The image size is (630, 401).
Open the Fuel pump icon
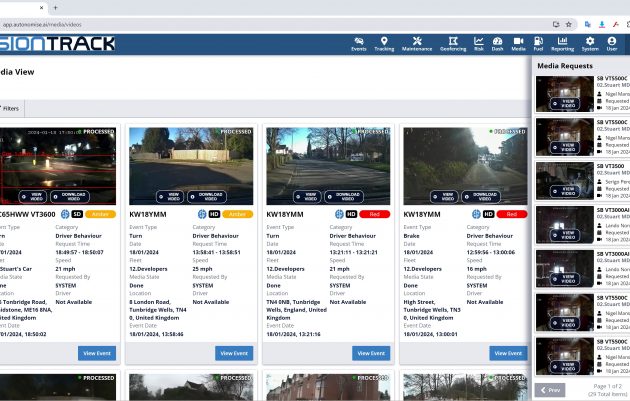click(538, 43)
